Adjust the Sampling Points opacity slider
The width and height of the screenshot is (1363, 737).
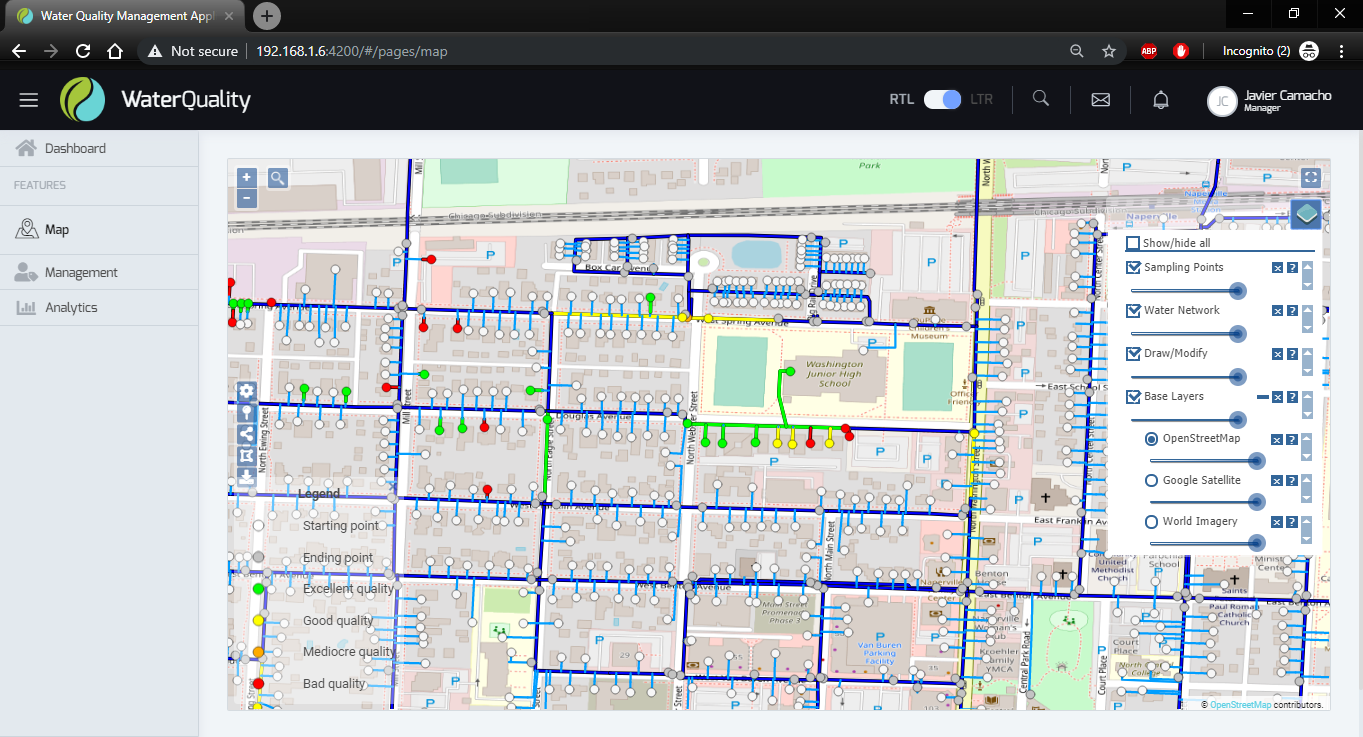1187,290
